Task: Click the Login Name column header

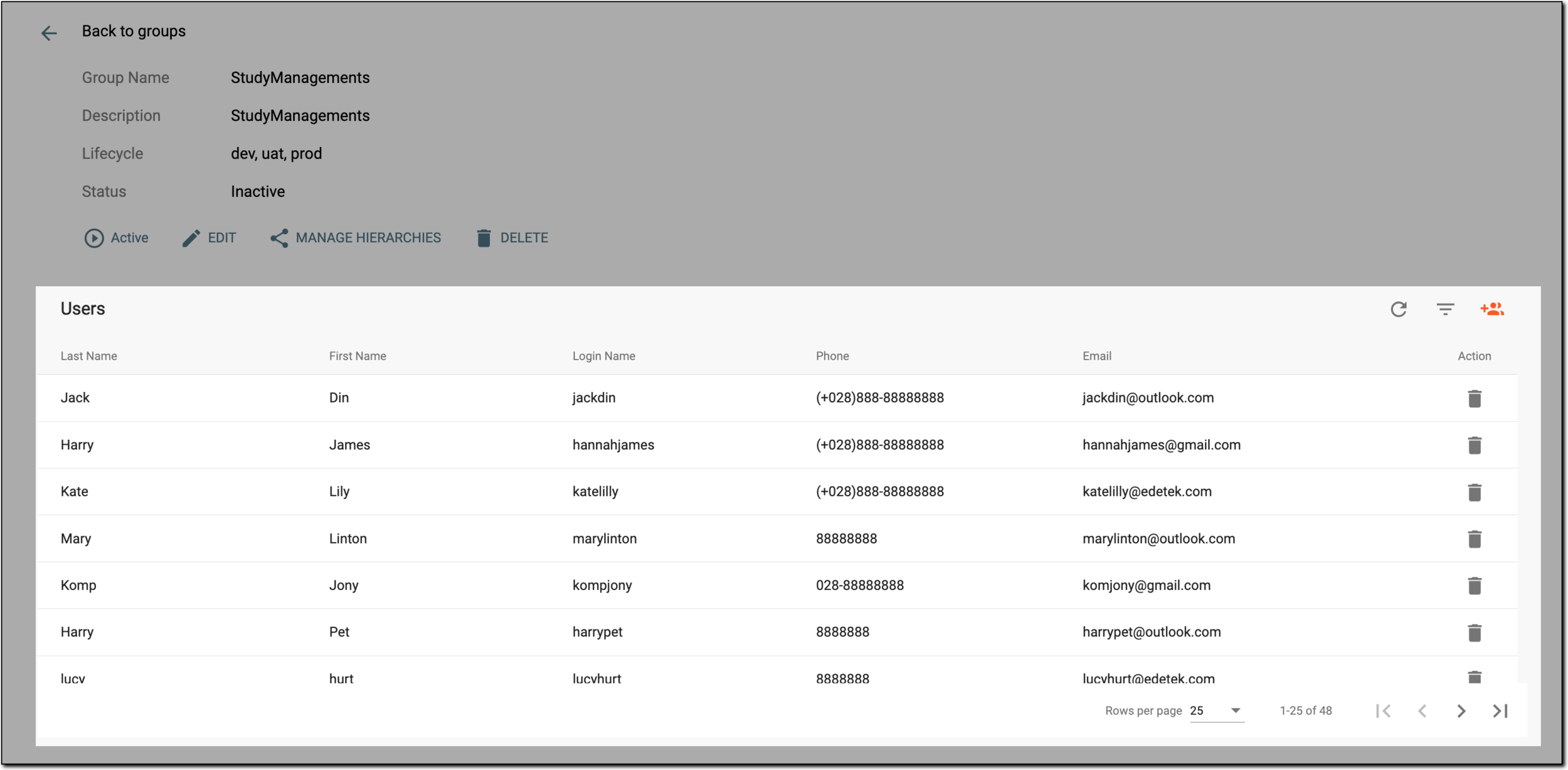Action: point(603,356)
